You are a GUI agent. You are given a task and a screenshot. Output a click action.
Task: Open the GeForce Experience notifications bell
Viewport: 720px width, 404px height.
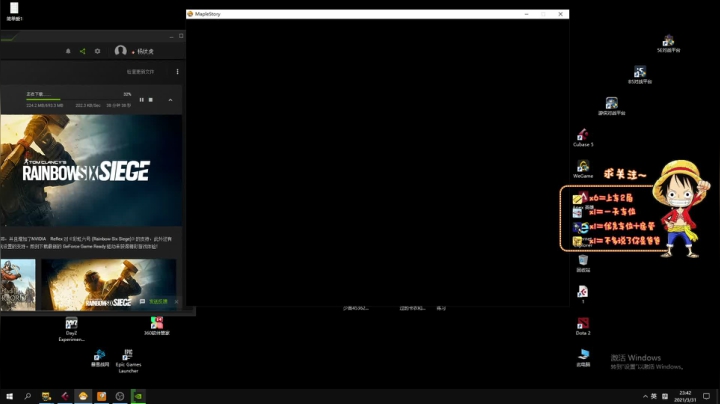coord(68,51)
